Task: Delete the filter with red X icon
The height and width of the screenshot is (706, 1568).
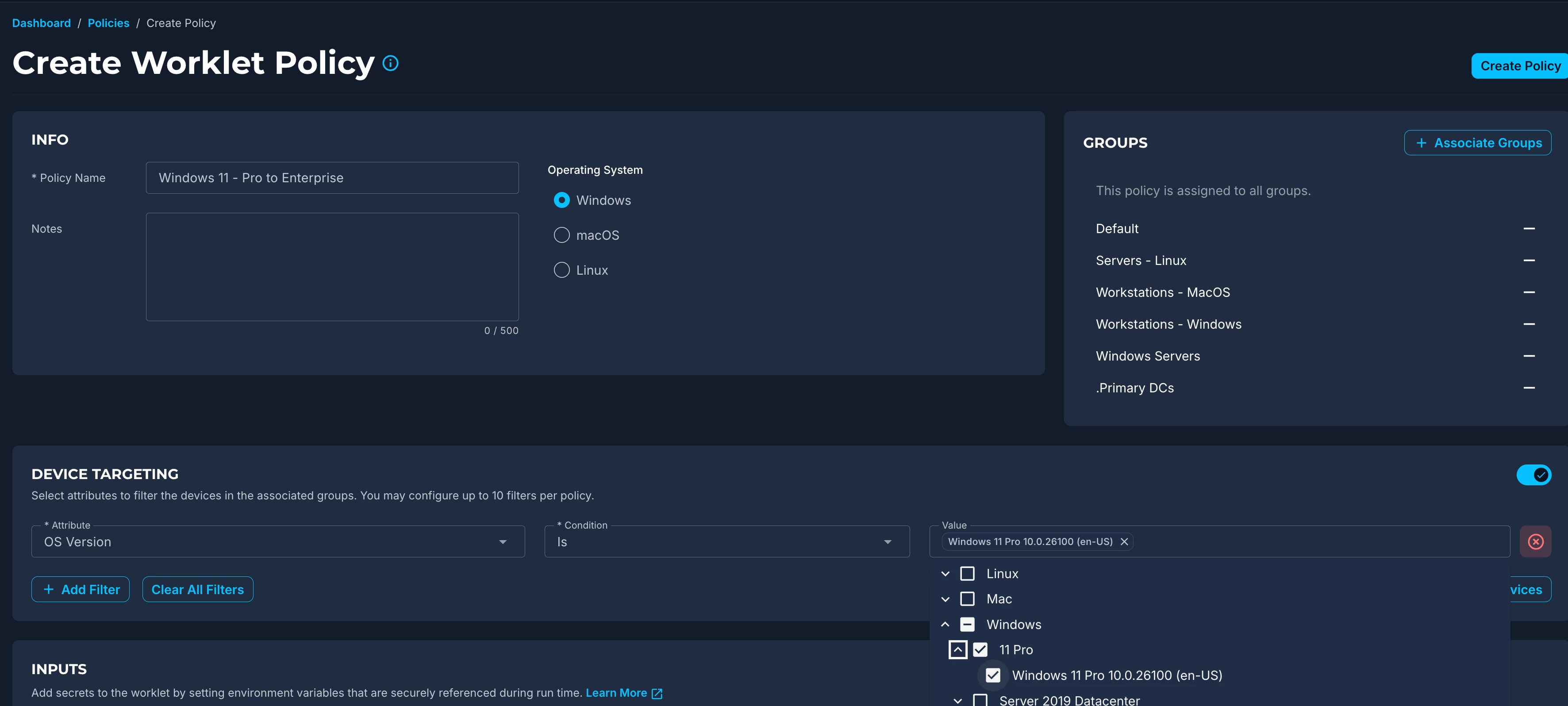Action: 1535,542
